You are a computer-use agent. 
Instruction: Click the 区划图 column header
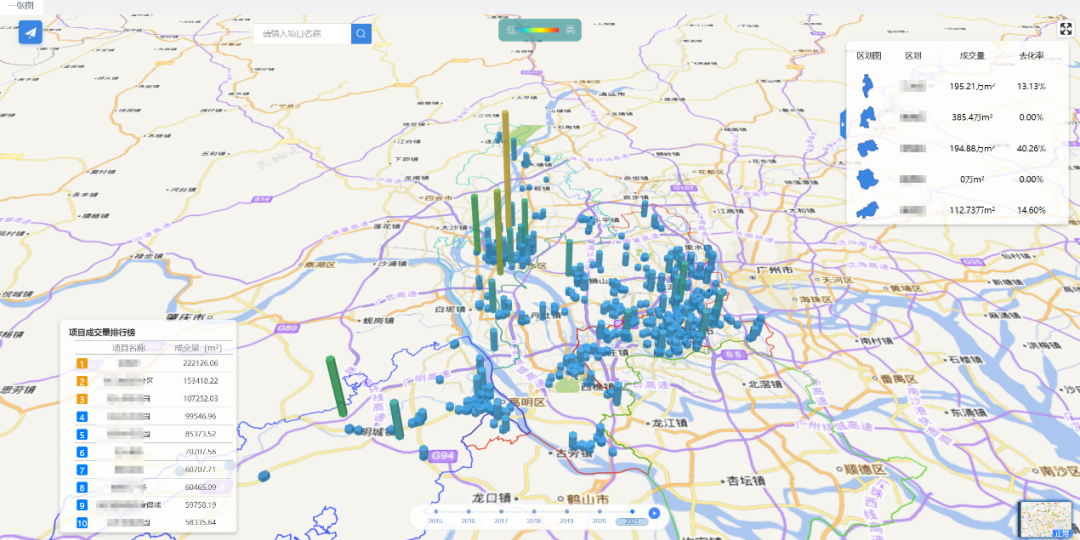[869, 56]
